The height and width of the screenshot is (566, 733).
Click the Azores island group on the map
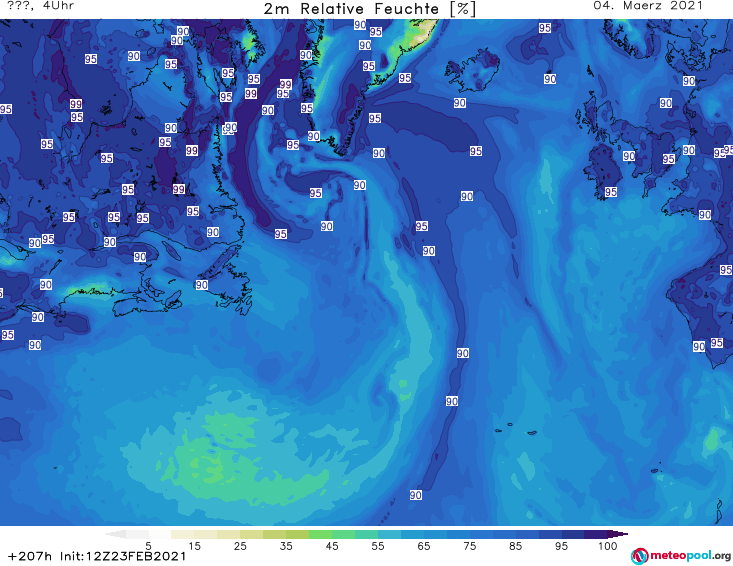pos(516,429)
